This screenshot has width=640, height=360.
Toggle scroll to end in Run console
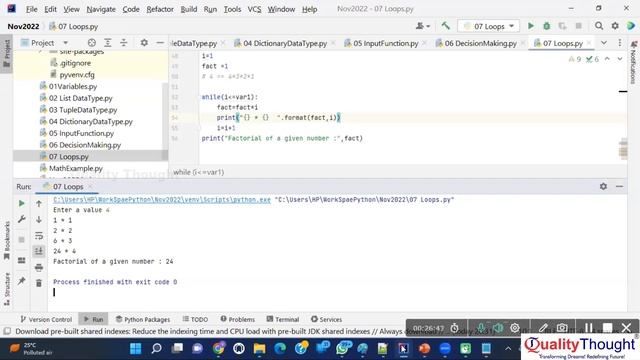tap(39, 251)
